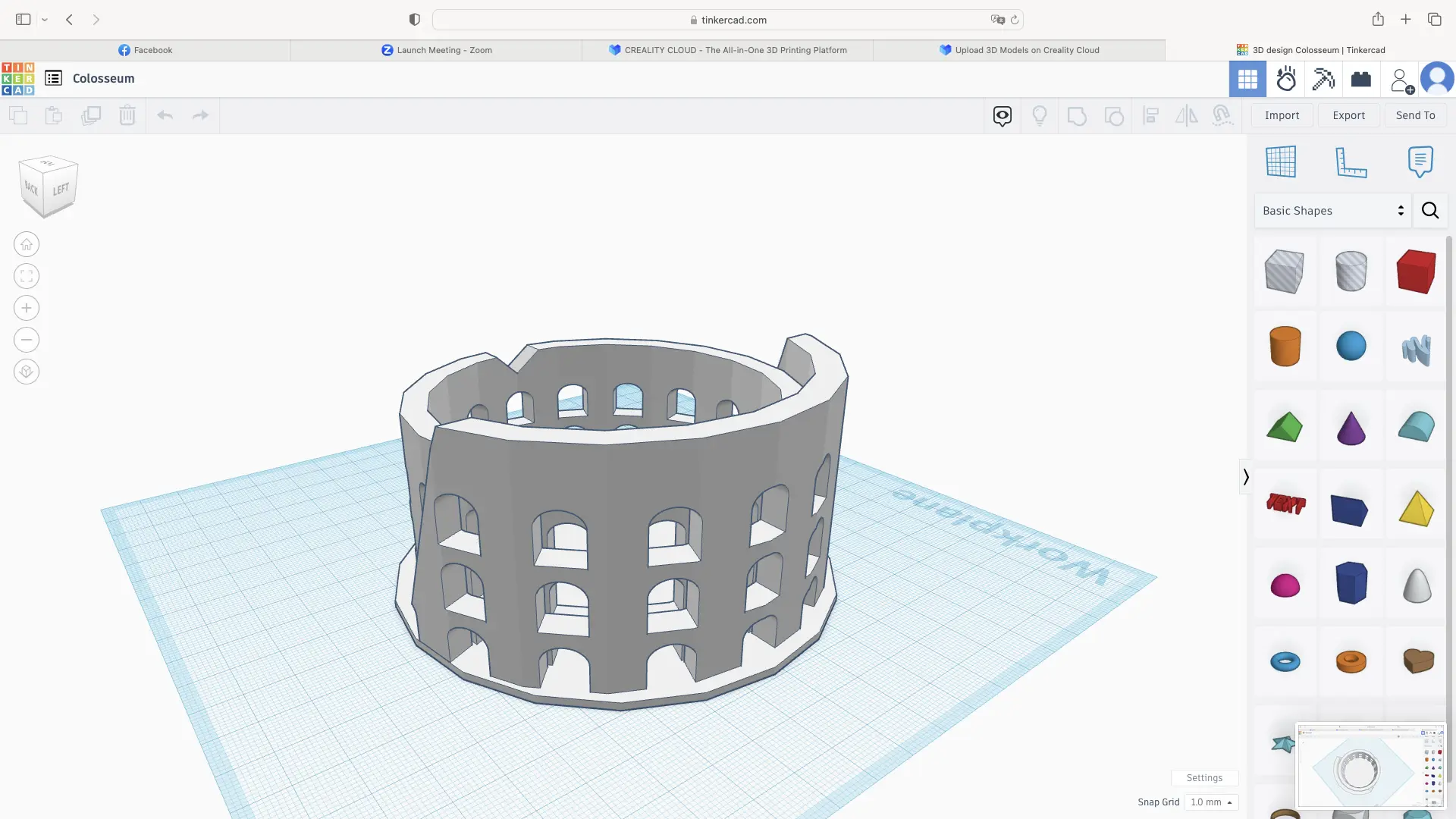Click the Cruise tool icon

[1222, 116]
